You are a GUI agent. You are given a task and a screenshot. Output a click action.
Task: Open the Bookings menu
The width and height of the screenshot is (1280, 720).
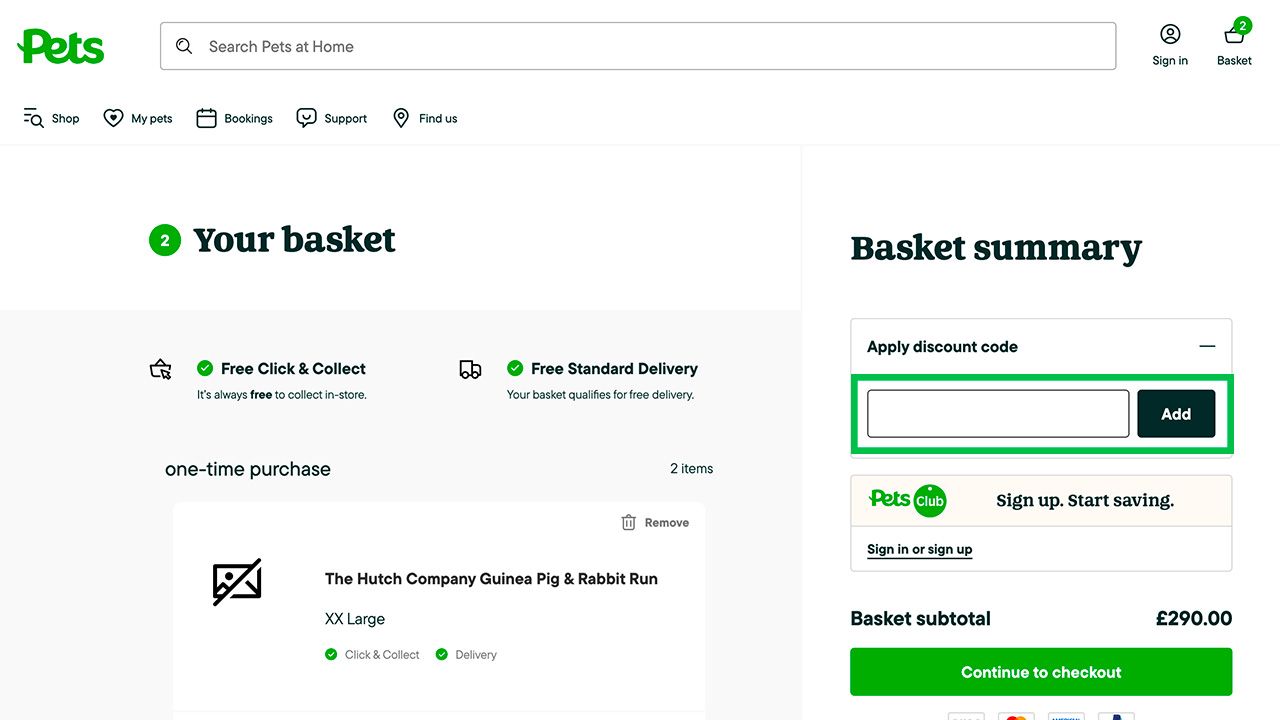pyautogui.click(x=235, y=118)
